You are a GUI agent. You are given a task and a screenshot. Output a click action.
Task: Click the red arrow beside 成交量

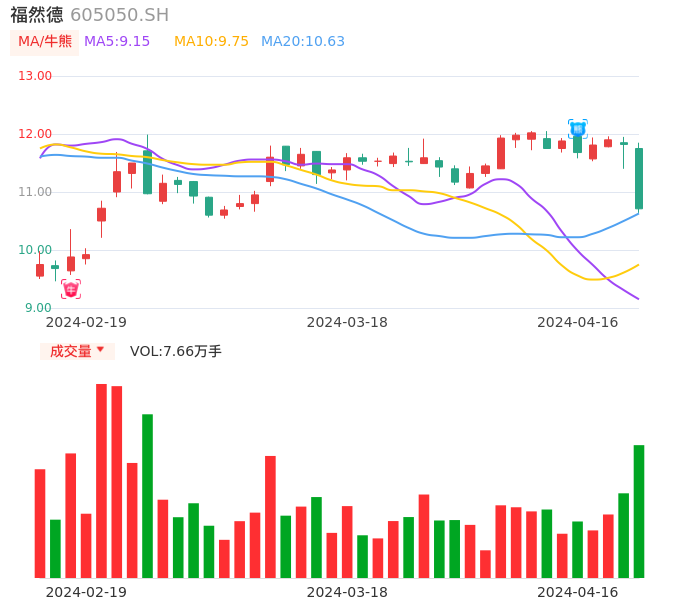coord(100,350)
